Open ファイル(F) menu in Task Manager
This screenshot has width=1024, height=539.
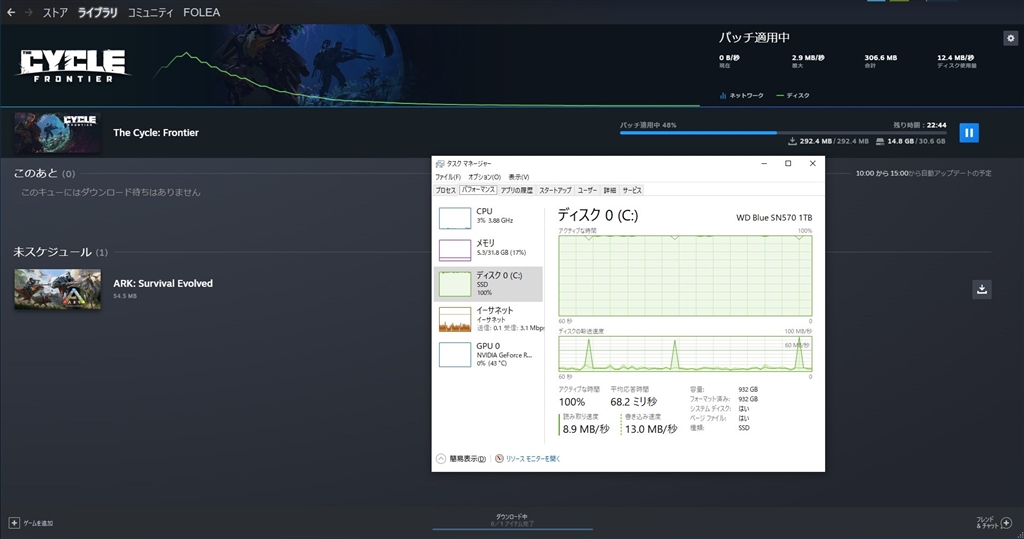tap(448, 177)
